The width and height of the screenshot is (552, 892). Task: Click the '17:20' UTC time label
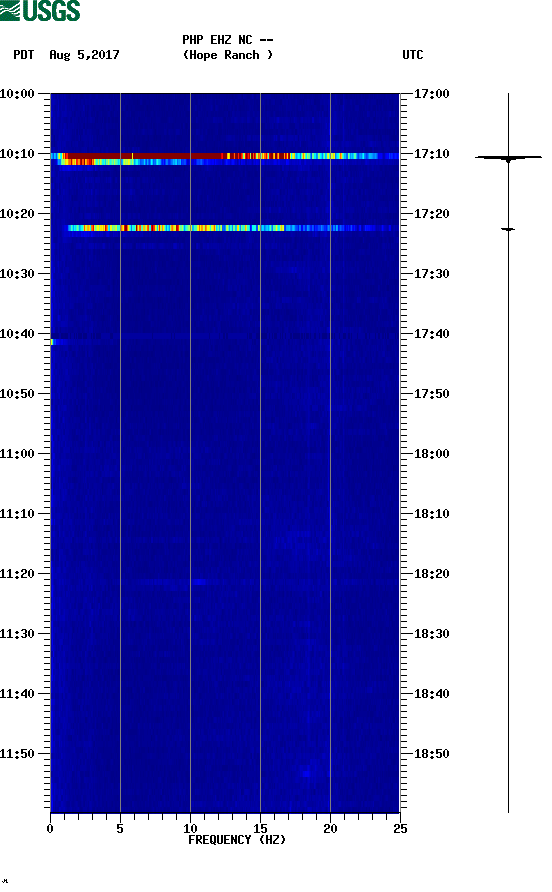(431, 214)
